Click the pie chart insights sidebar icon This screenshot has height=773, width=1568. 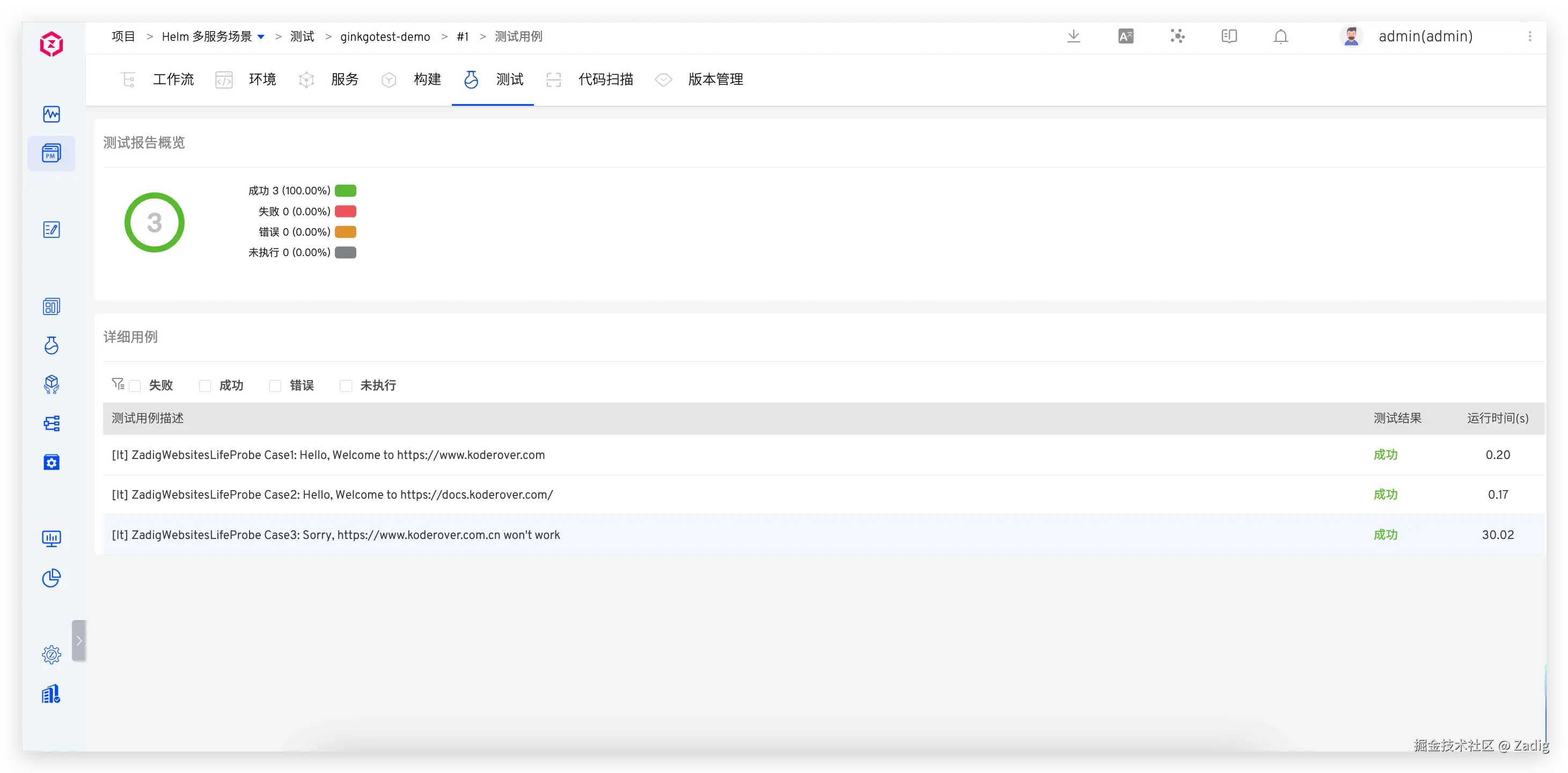pos(52,578)
